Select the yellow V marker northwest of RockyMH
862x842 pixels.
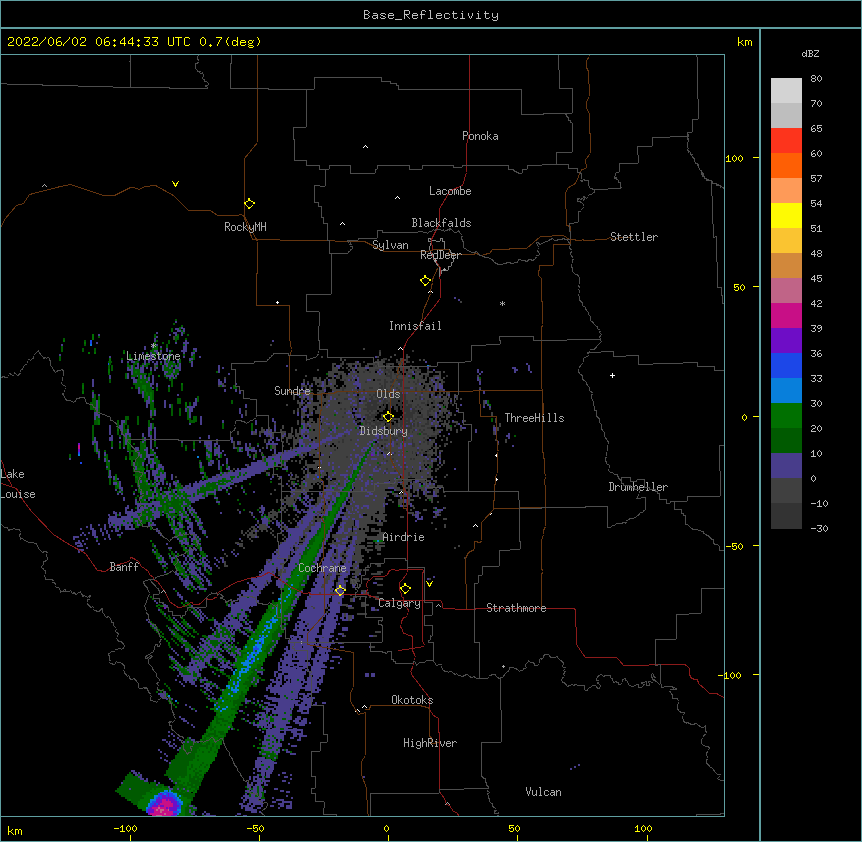(175, 184)
